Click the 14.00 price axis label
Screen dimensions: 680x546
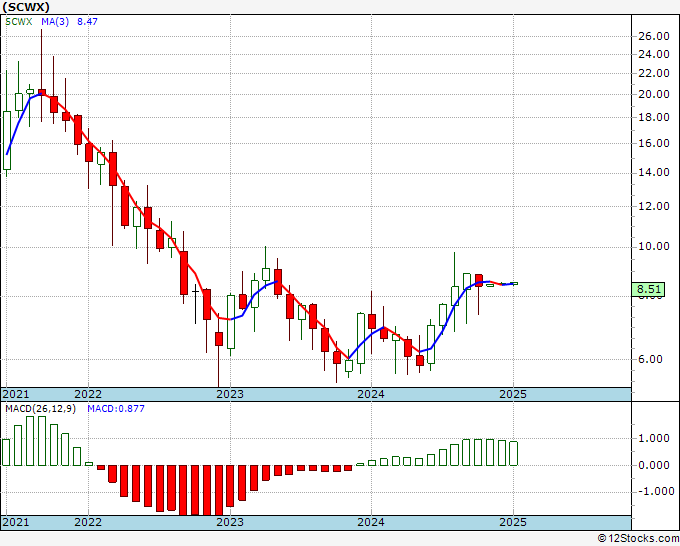[x=654, y=172]
